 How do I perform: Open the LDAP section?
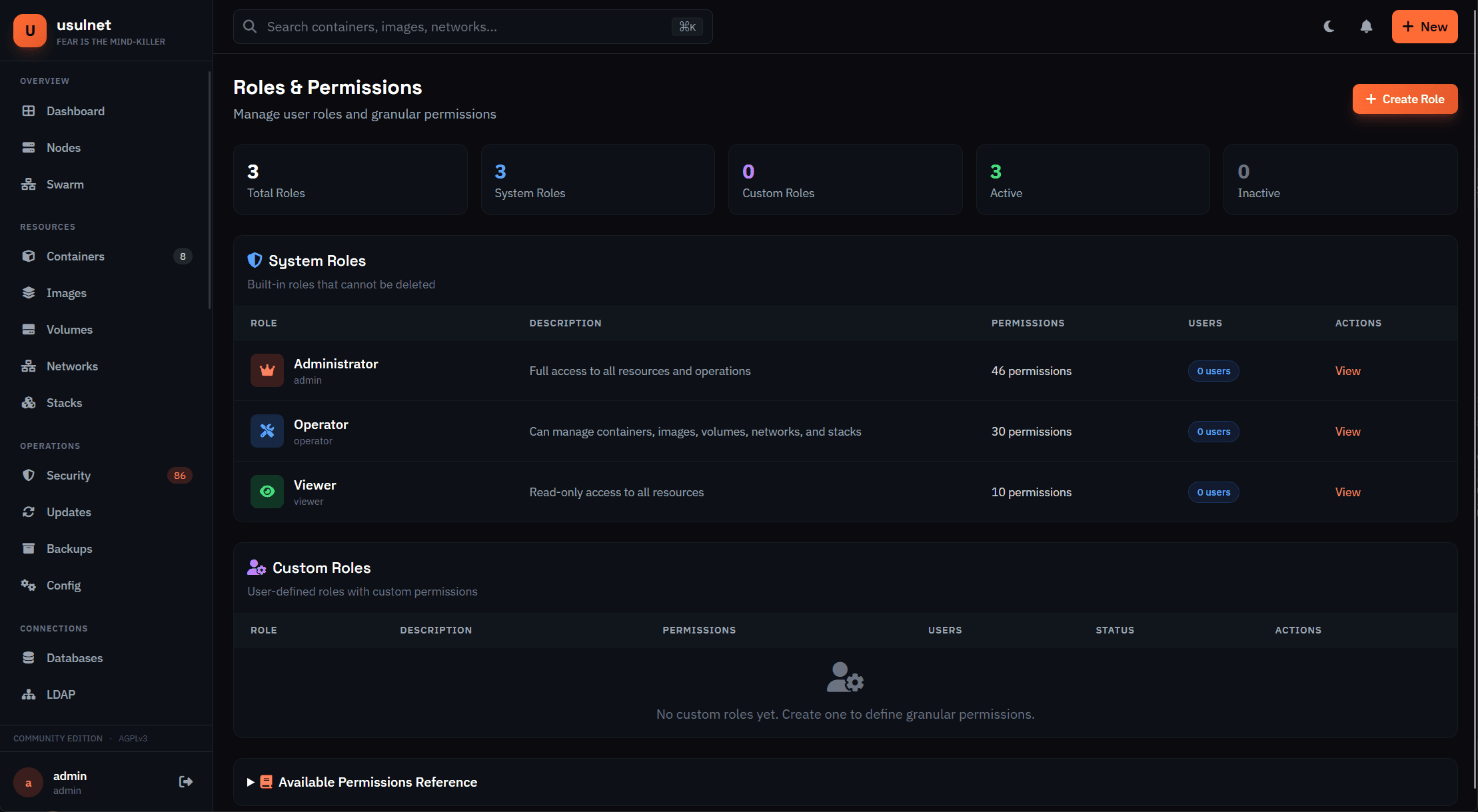click(61, 694)
